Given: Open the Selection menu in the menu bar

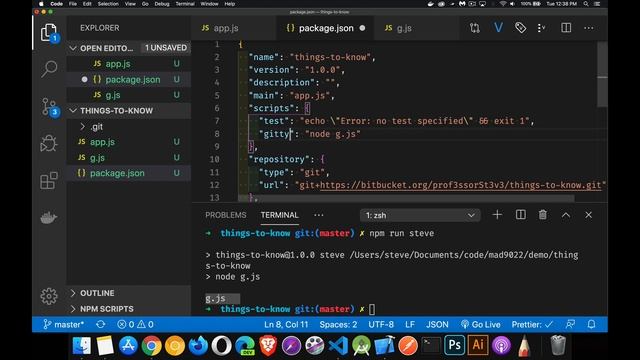Looking at the screenshot, I should coord(108,4).
